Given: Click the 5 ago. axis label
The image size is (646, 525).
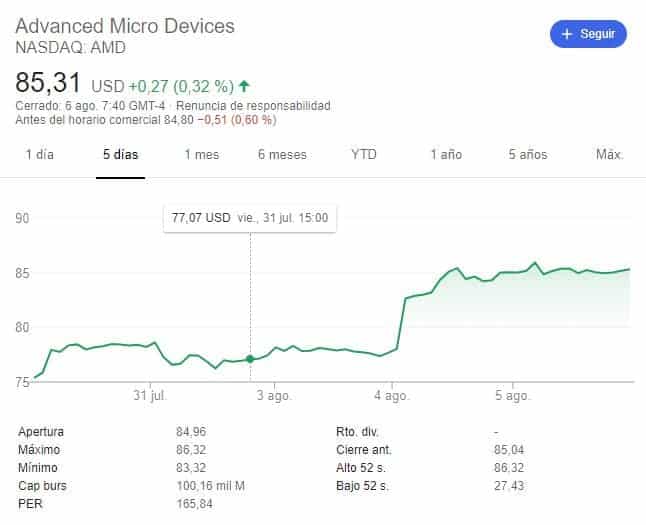Looking at the screenshot, I should [x=513, y=396].
